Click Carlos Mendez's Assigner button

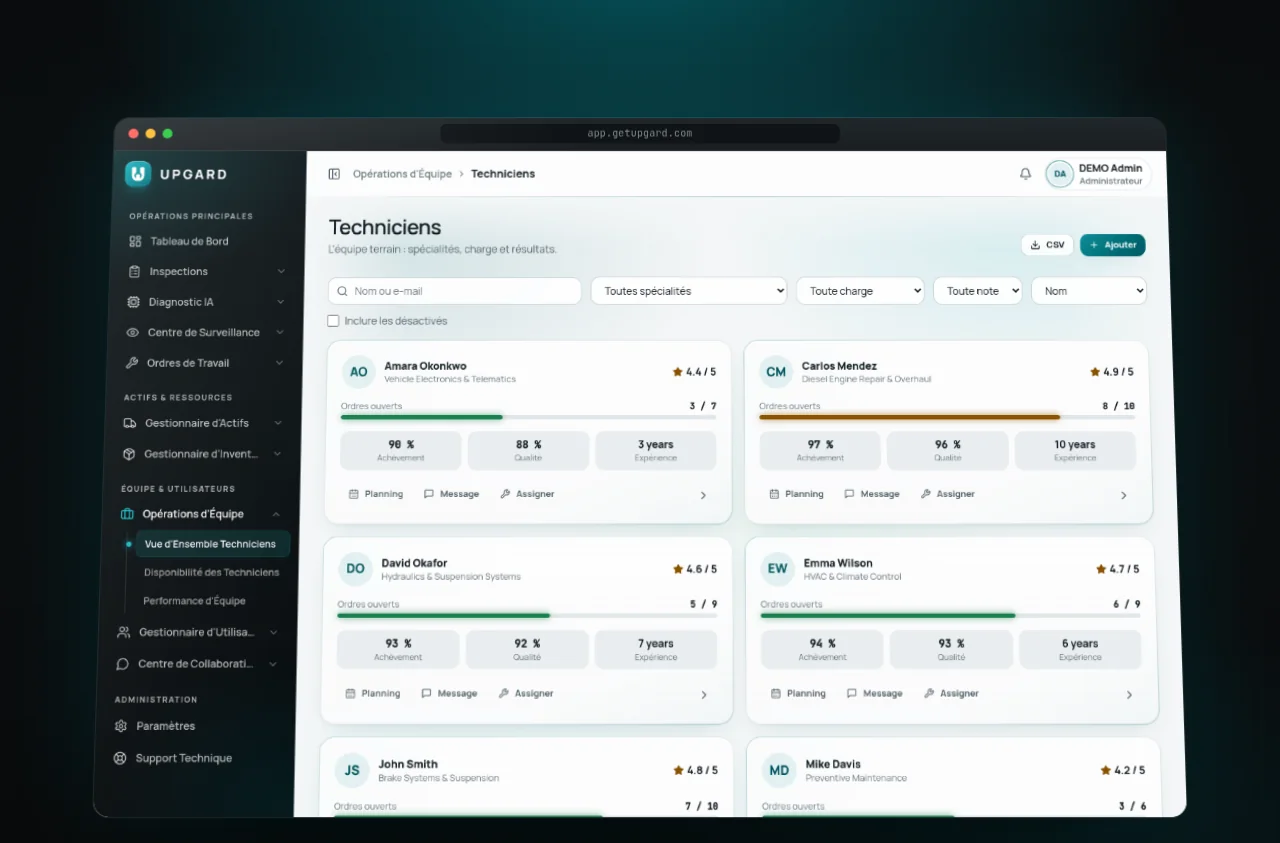947,494
